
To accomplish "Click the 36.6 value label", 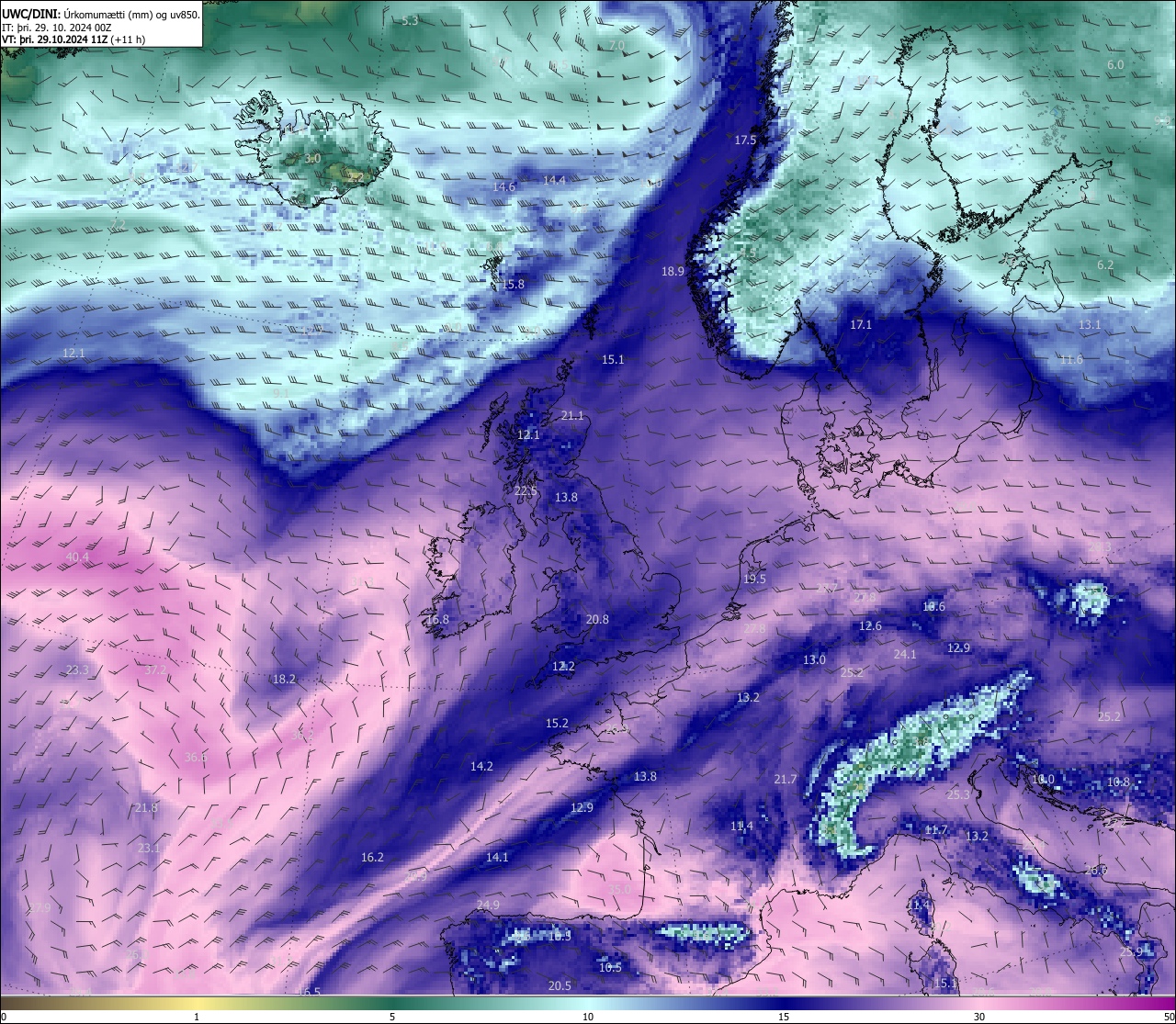I will tap(196, 758).
